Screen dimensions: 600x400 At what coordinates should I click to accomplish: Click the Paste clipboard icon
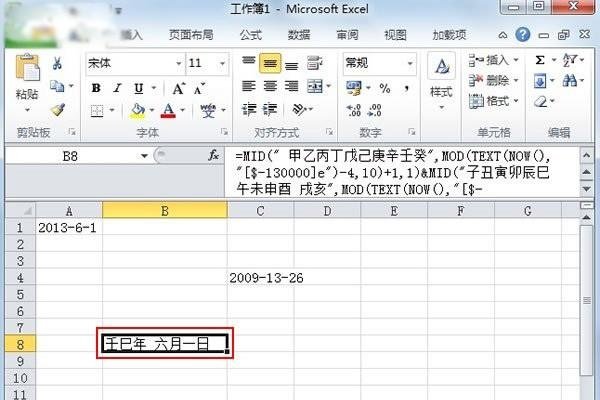[x=27, y=68]
